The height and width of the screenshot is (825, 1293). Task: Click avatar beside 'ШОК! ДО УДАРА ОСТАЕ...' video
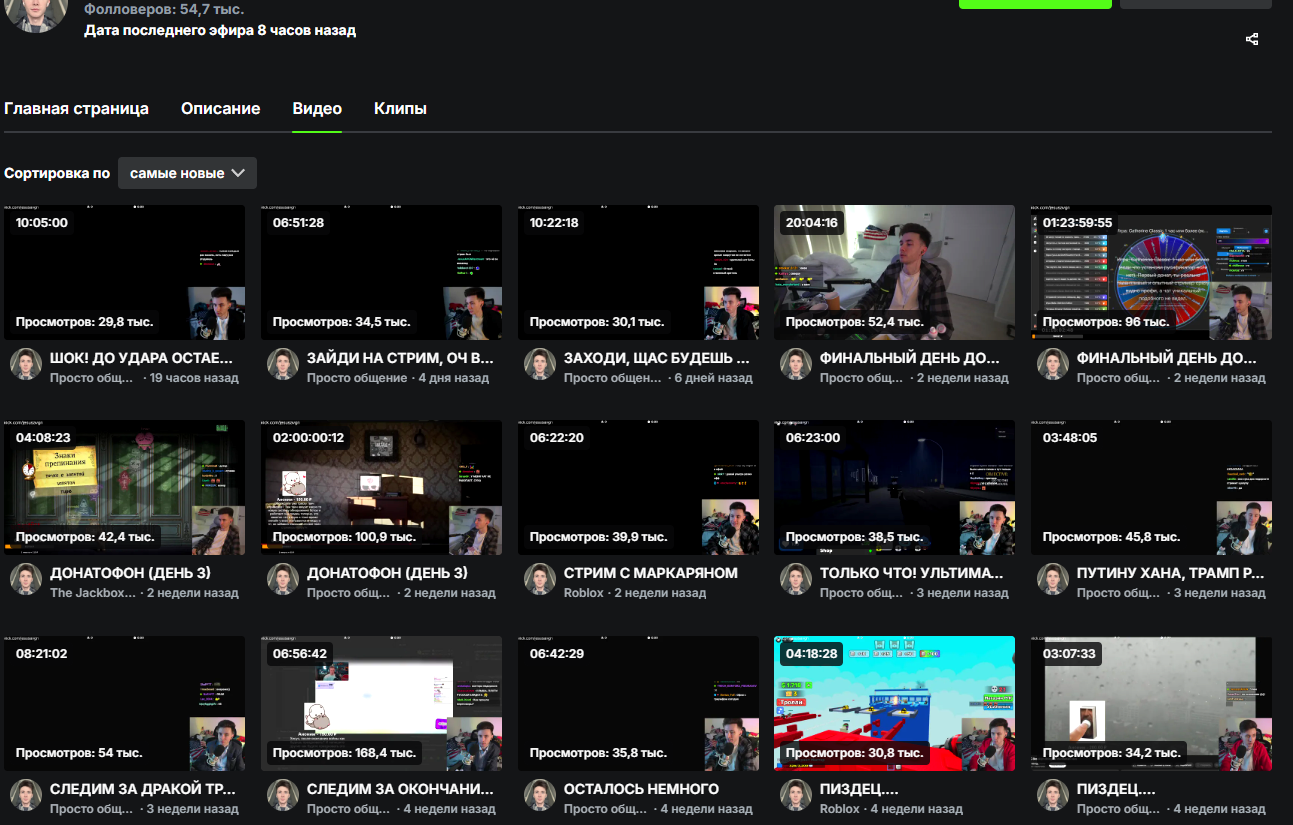coord(26,364)
